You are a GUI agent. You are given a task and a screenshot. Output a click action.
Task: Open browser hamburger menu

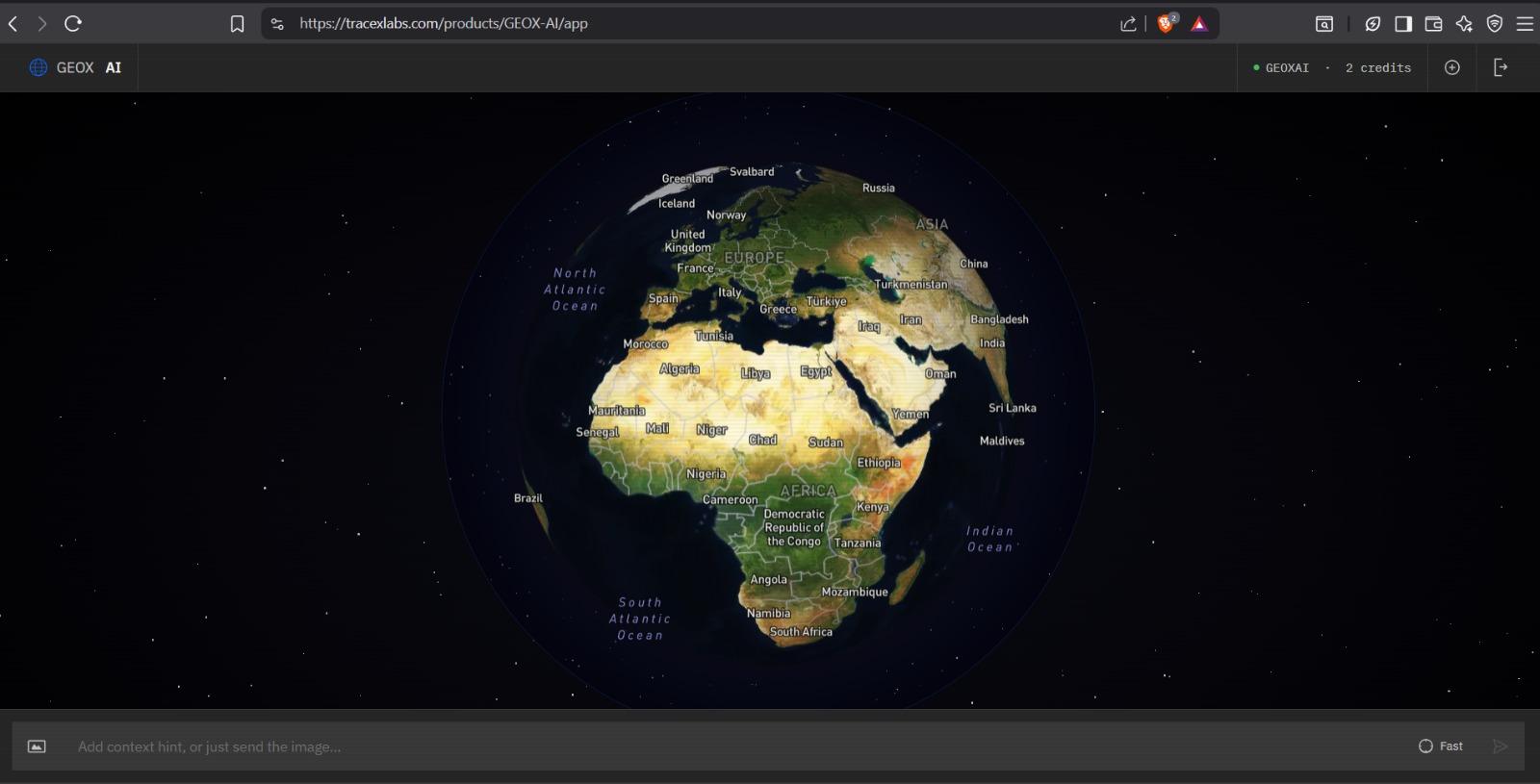(x=1525, y=24)
